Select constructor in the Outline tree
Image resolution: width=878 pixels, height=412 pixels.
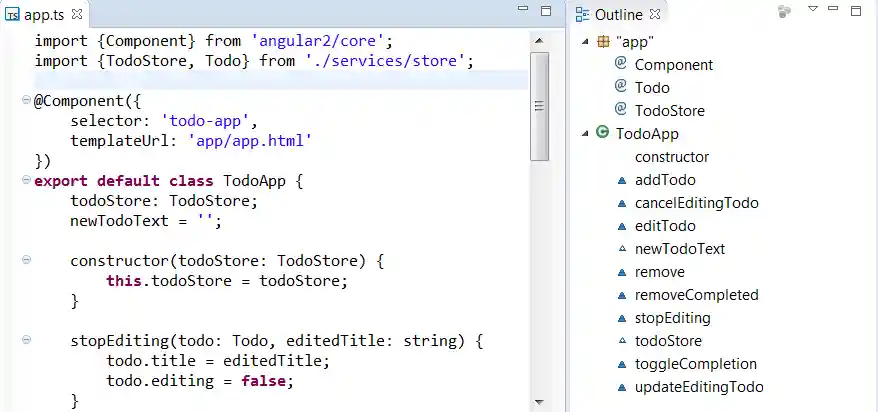tap(672, 157)
